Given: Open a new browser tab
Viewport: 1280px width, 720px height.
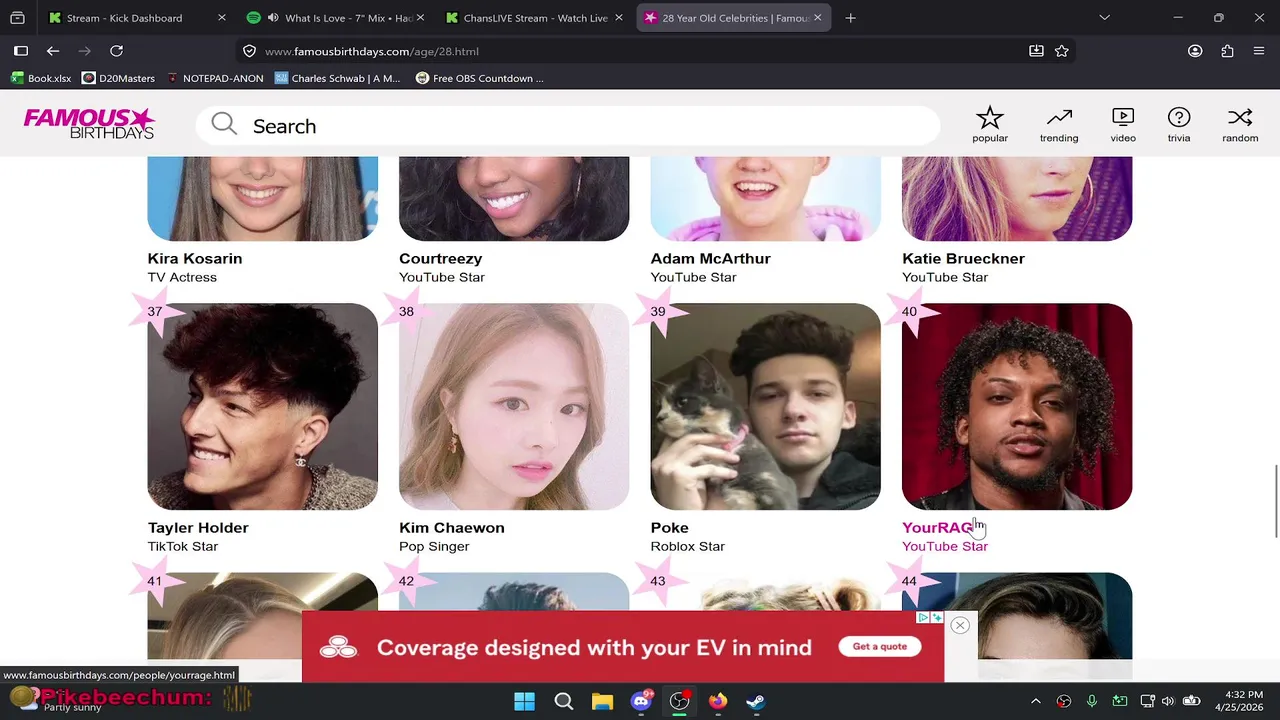Looking at the screenshot, I should [850, 18].
